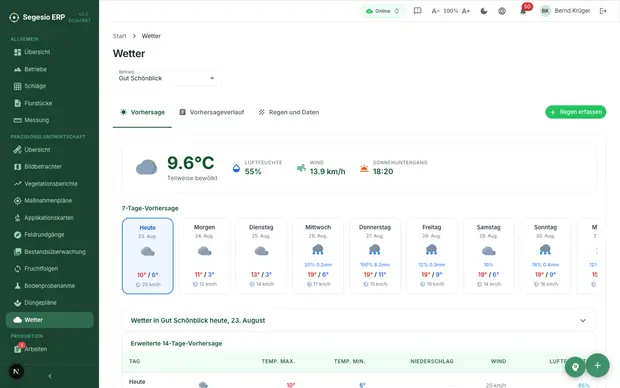Open Bodenprobenahme

[x=49, y=286]
